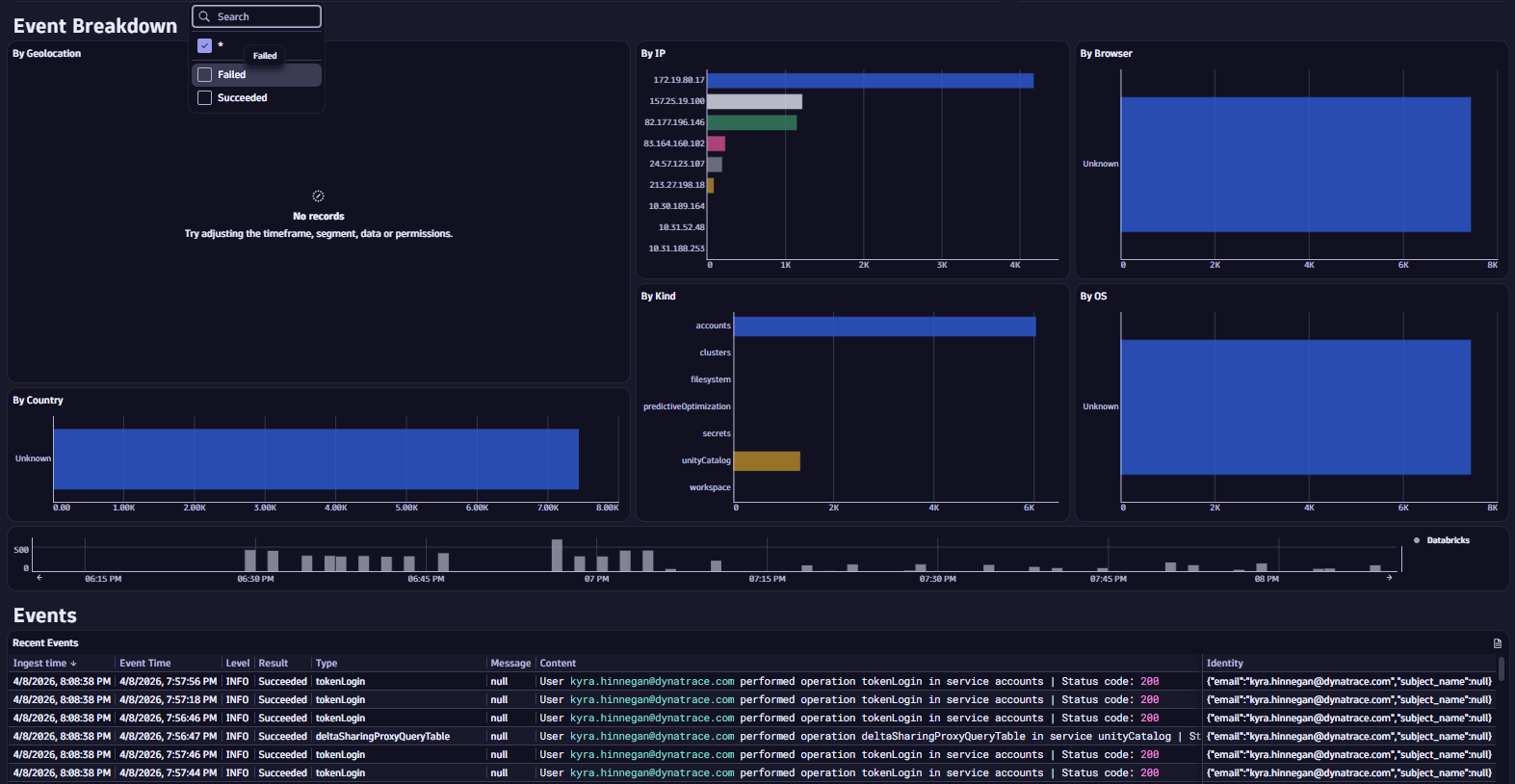Viewport: 1515px width, 784px height.
Task: Click the Unknown bar in By OS
Action: click(x=1295, y=407)
